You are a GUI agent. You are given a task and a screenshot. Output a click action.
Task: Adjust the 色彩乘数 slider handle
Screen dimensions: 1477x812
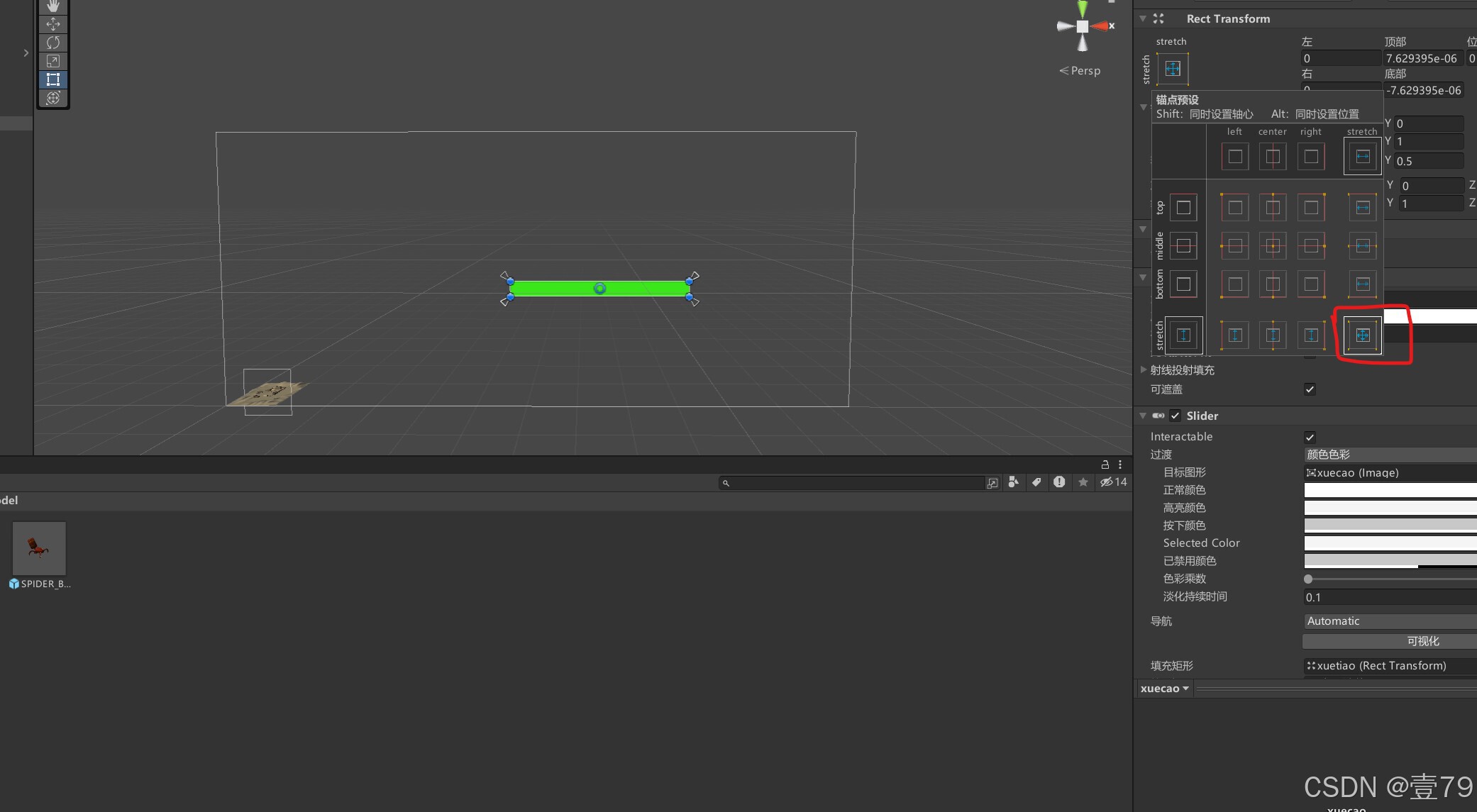[1308, 579]
